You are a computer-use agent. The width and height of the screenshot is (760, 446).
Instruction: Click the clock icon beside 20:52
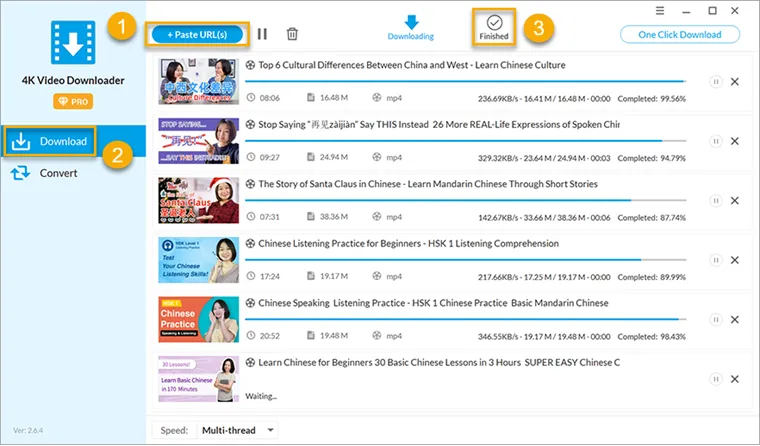(251, 335)
